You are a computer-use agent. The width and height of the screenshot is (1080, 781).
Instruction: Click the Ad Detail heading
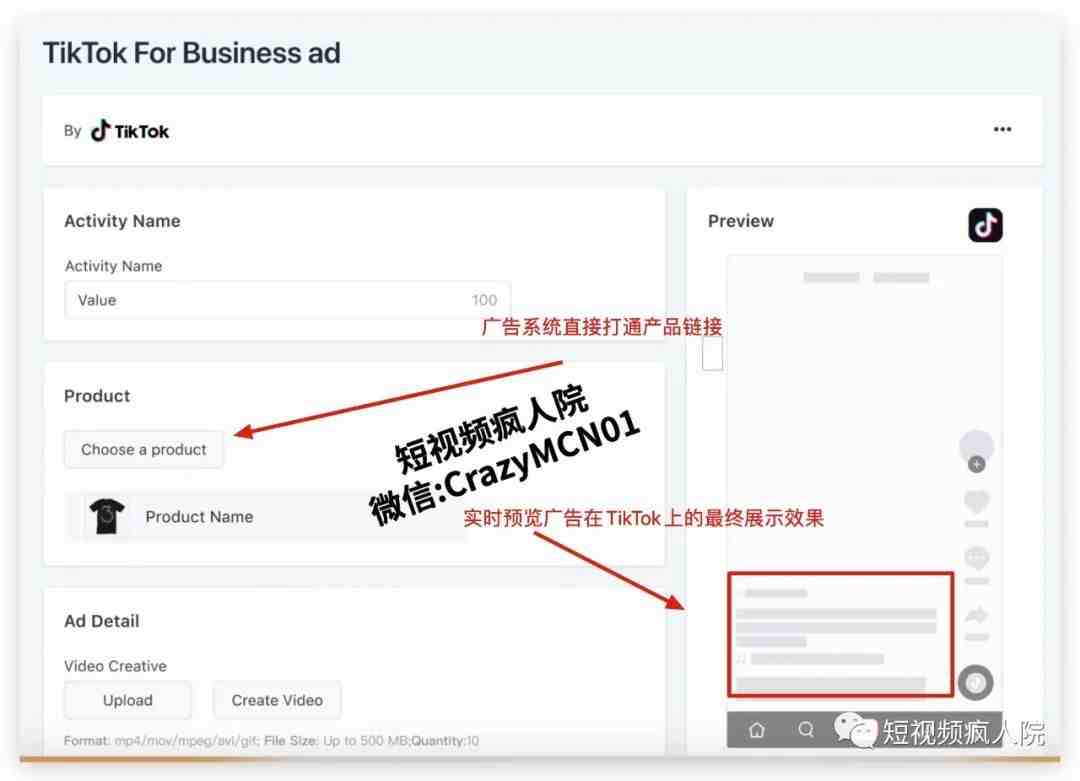click(x=101, y=621)
